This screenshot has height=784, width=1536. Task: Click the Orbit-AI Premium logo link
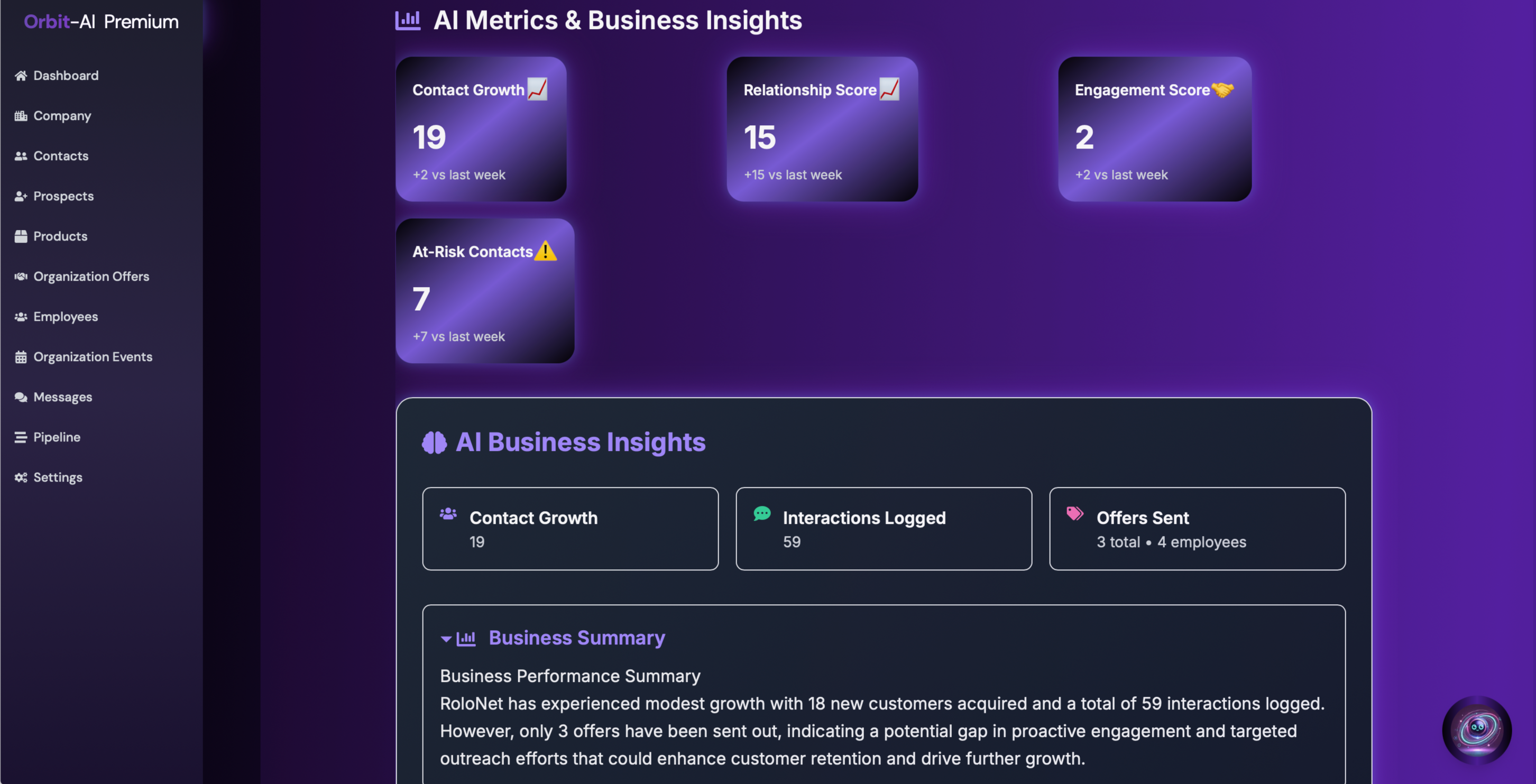pos(102,22)
